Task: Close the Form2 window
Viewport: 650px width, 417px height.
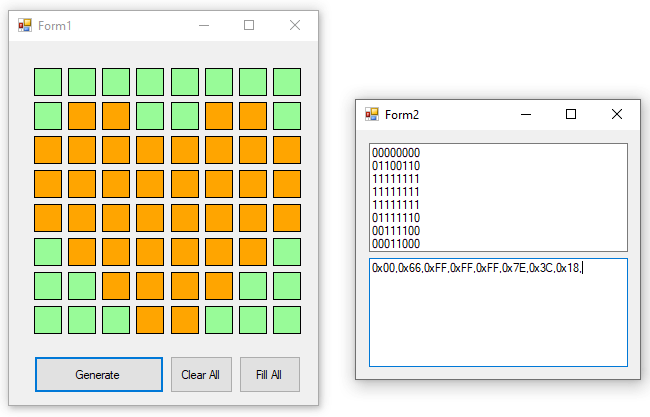Action: coord(617,114)
